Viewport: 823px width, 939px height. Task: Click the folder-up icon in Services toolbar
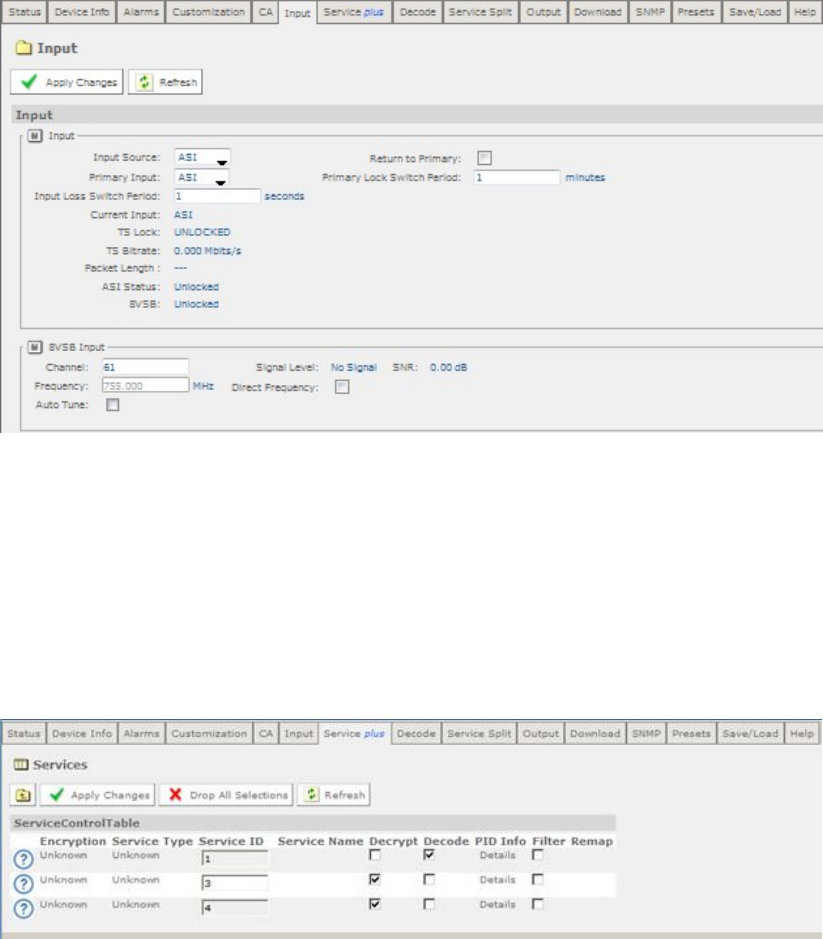23,795
